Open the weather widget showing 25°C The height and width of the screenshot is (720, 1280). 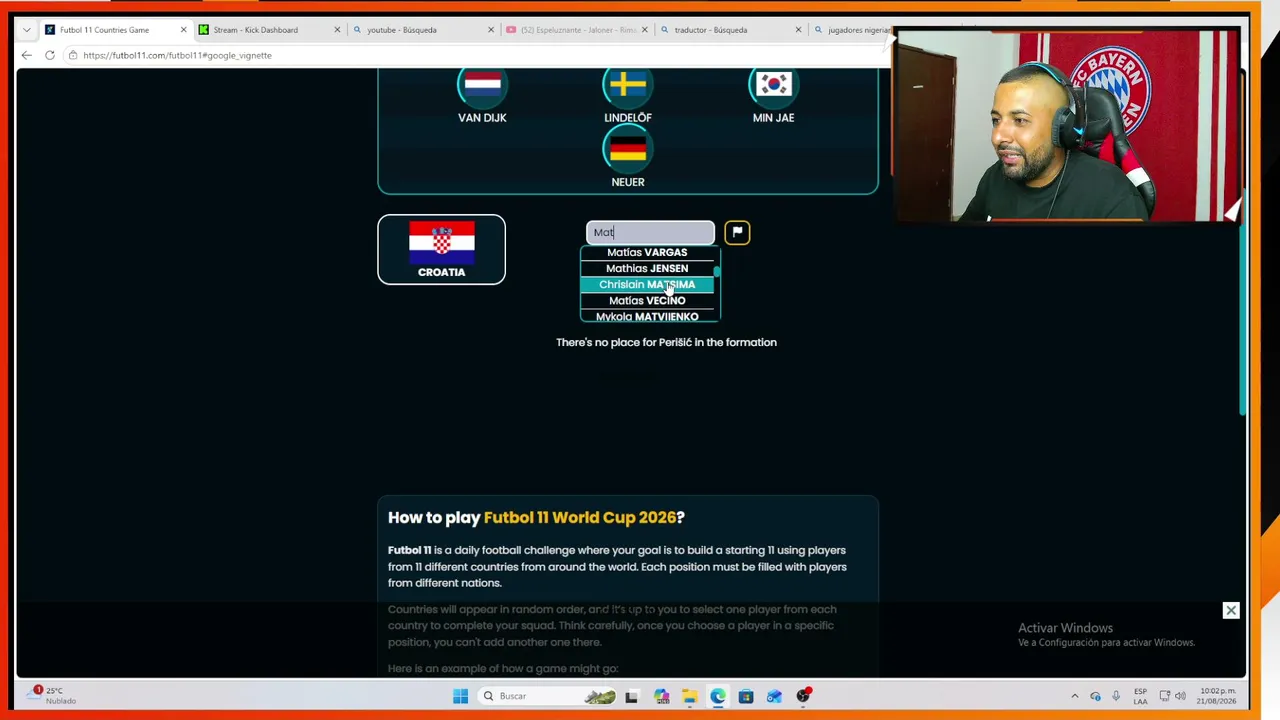pos(50,695)
